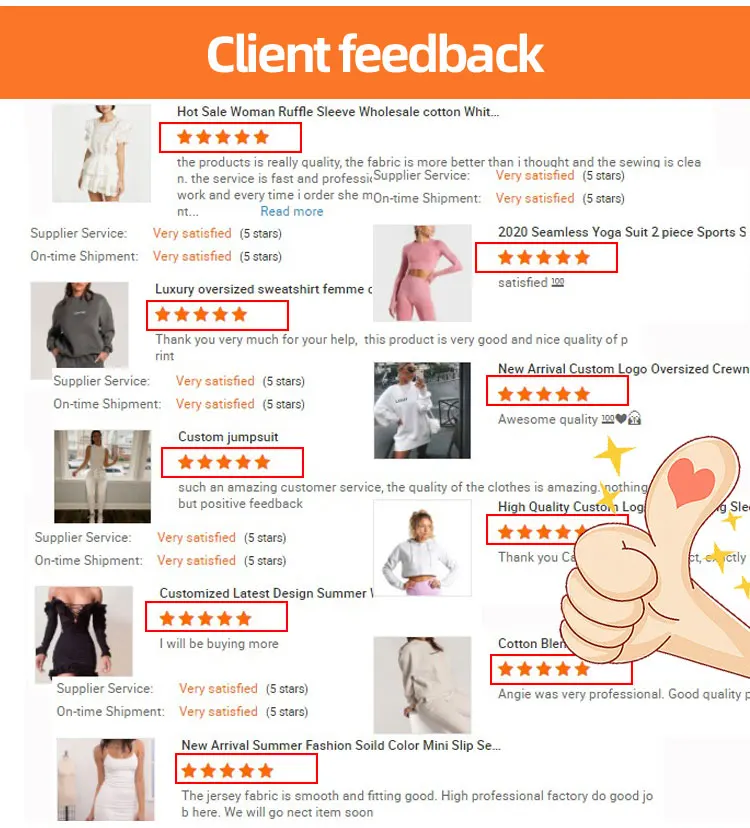
Task: Open the Custom jumpsuit product photo
Action: pos(102,476)
